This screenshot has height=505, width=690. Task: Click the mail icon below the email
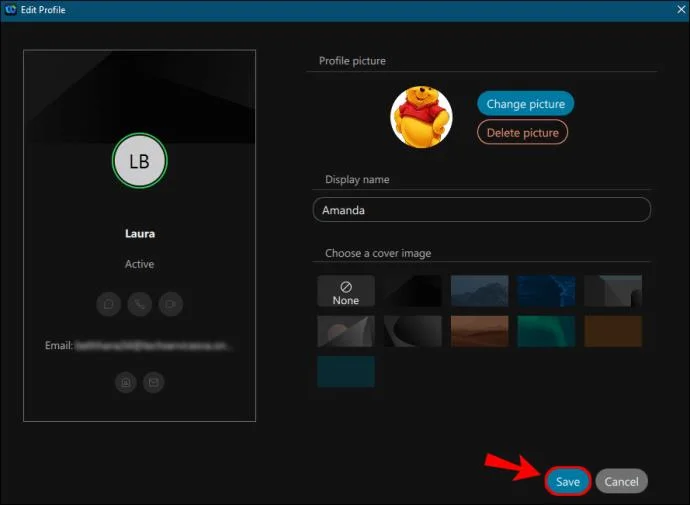point(154,382)
